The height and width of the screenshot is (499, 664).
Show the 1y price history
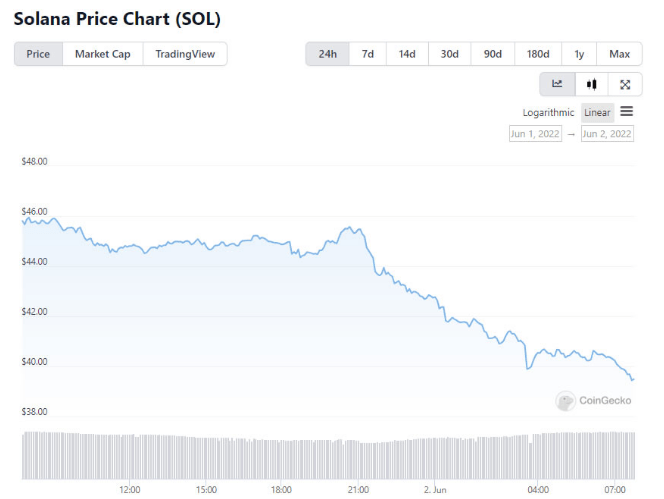tap(579, 54)
